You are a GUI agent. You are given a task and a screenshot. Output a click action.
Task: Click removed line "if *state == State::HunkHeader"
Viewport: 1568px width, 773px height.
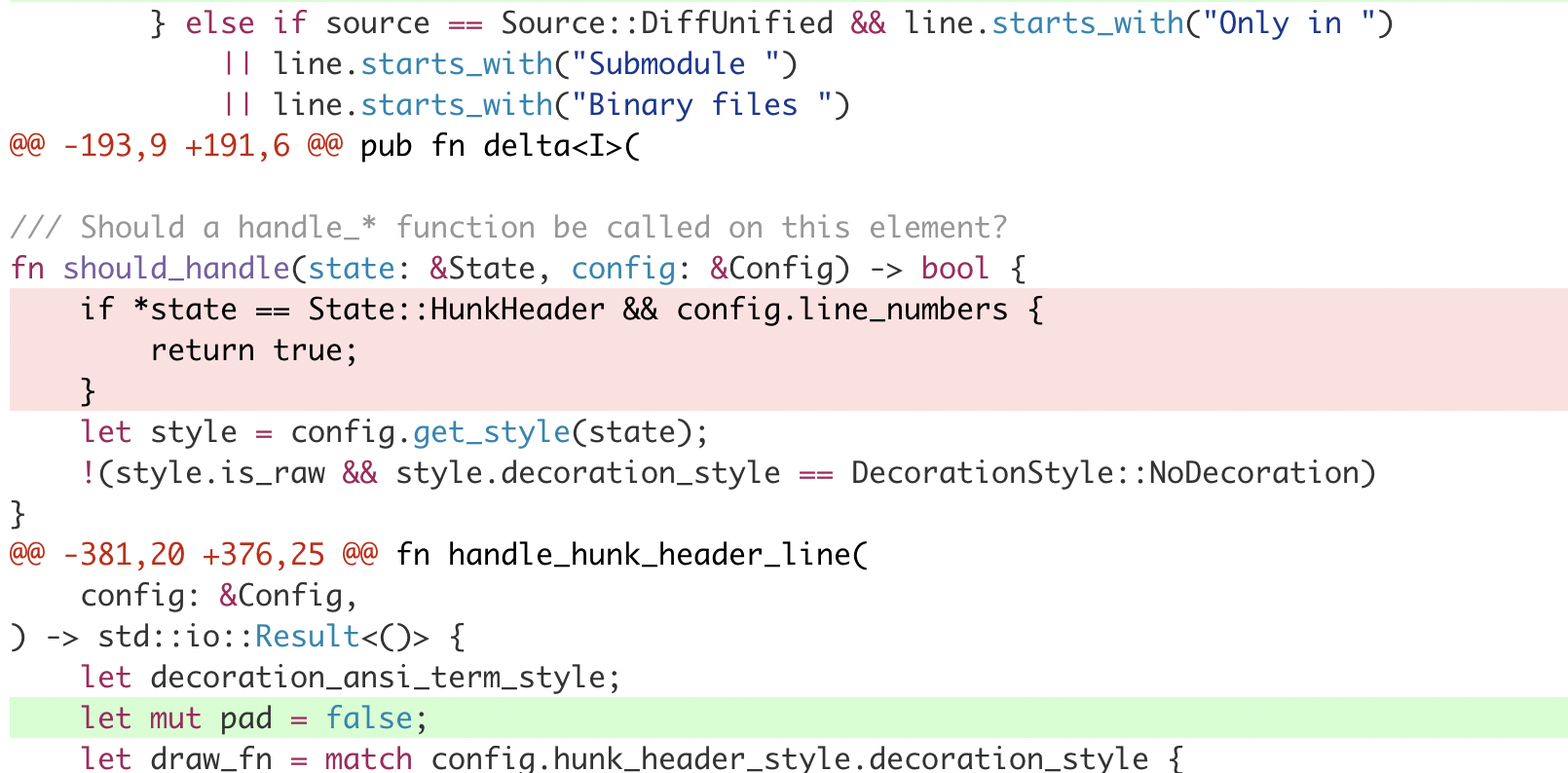789,309
